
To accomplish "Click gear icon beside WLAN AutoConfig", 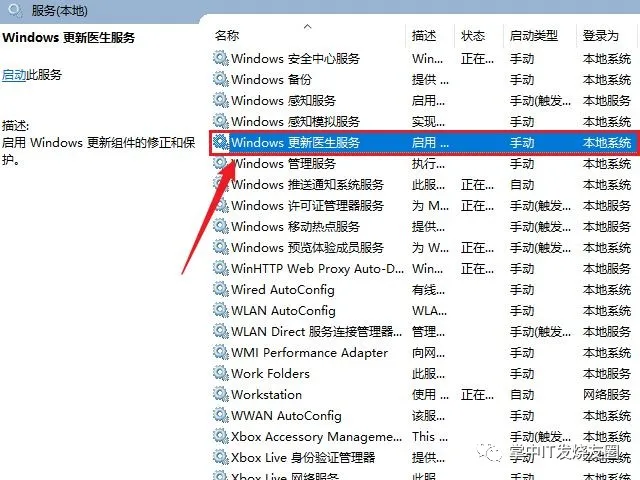I will point(221,310).
